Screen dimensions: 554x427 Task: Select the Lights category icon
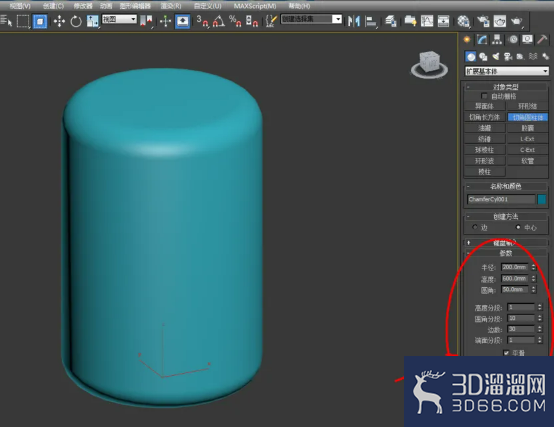[x=496, y=57]
